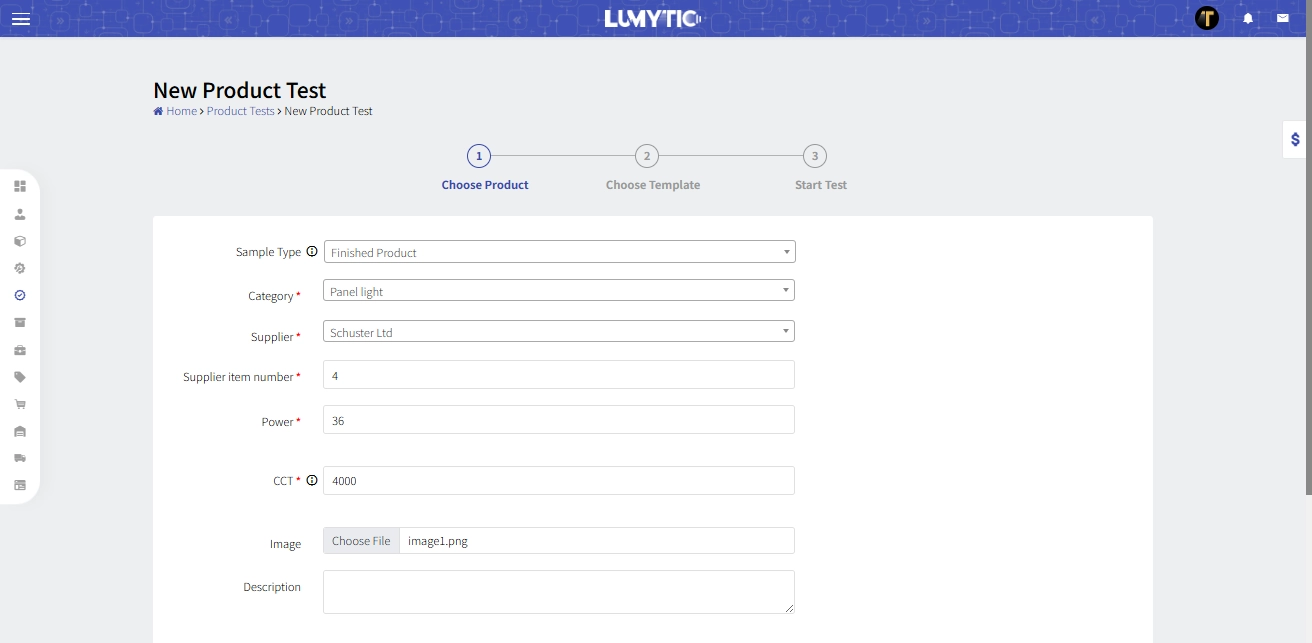Click the Truck shipping icon in sidebar
The image size is (1312, 643).
(20, 458)
